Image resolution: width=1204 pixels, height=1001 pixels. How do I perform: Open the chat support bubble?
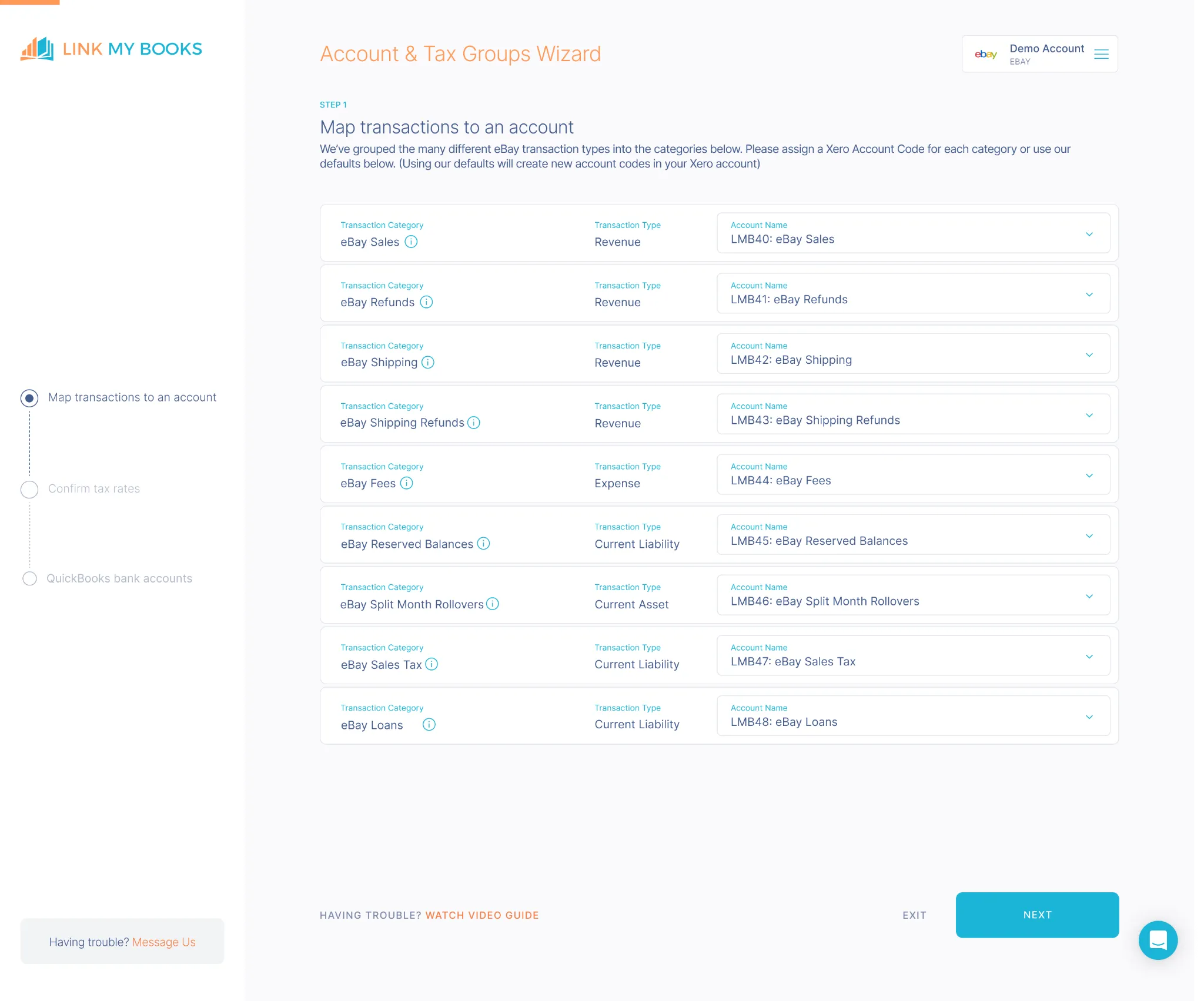pyautogui.click(x=1158, y=940)
